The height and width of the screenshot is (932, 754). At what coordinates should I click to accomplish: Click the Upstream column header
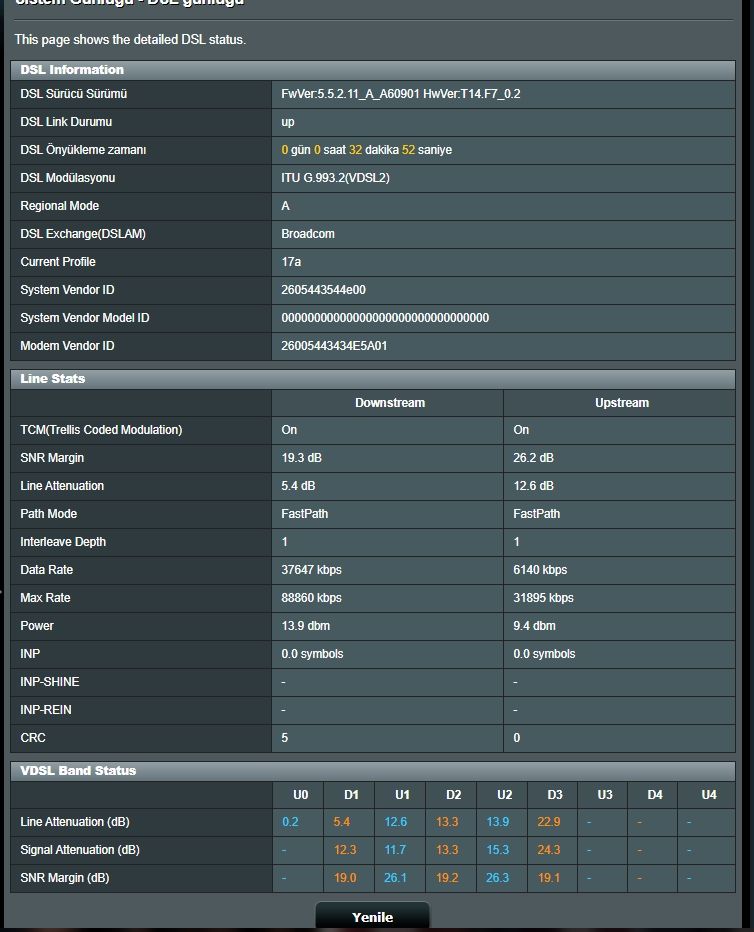(622, 402)
